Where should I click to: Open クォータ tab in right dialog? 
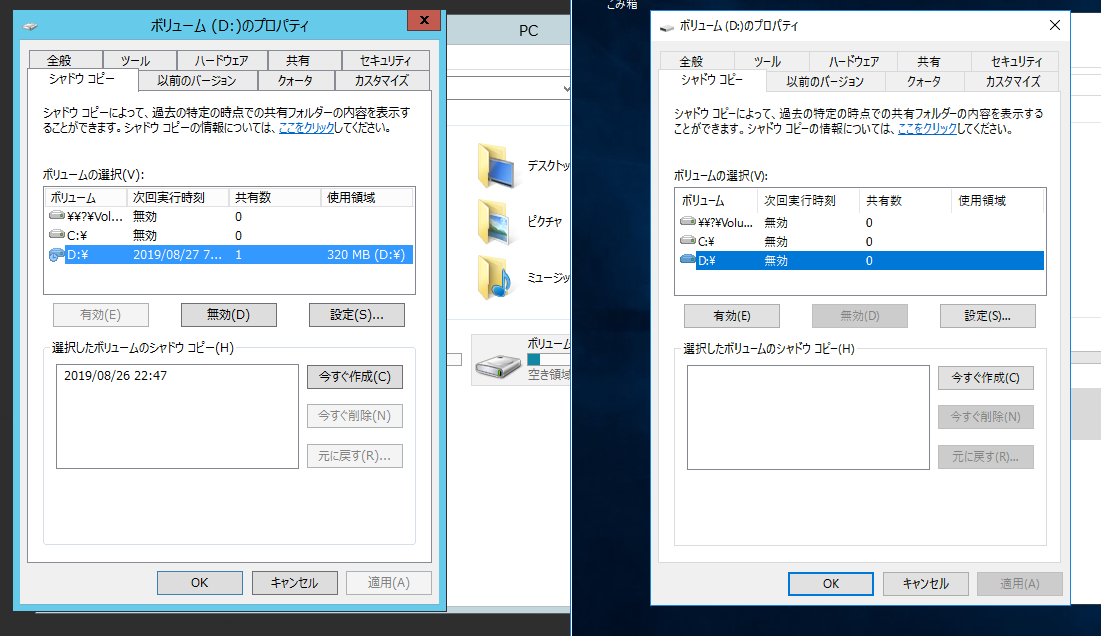pyautogui.click(x=925, y=81)
